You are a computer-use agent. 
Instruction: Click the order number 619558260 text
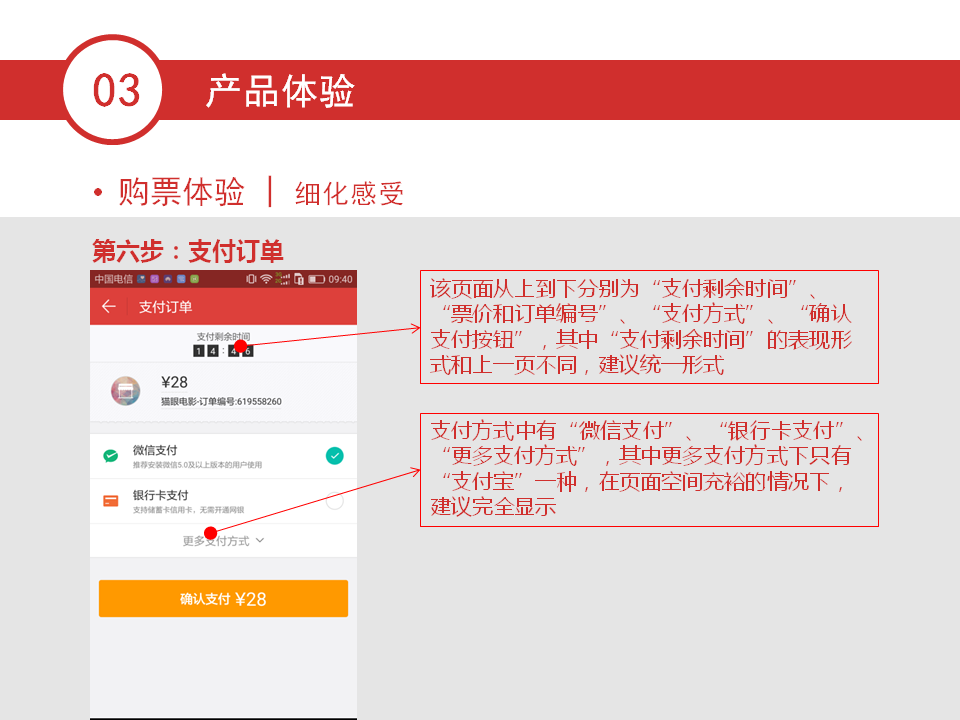[259, 402]
